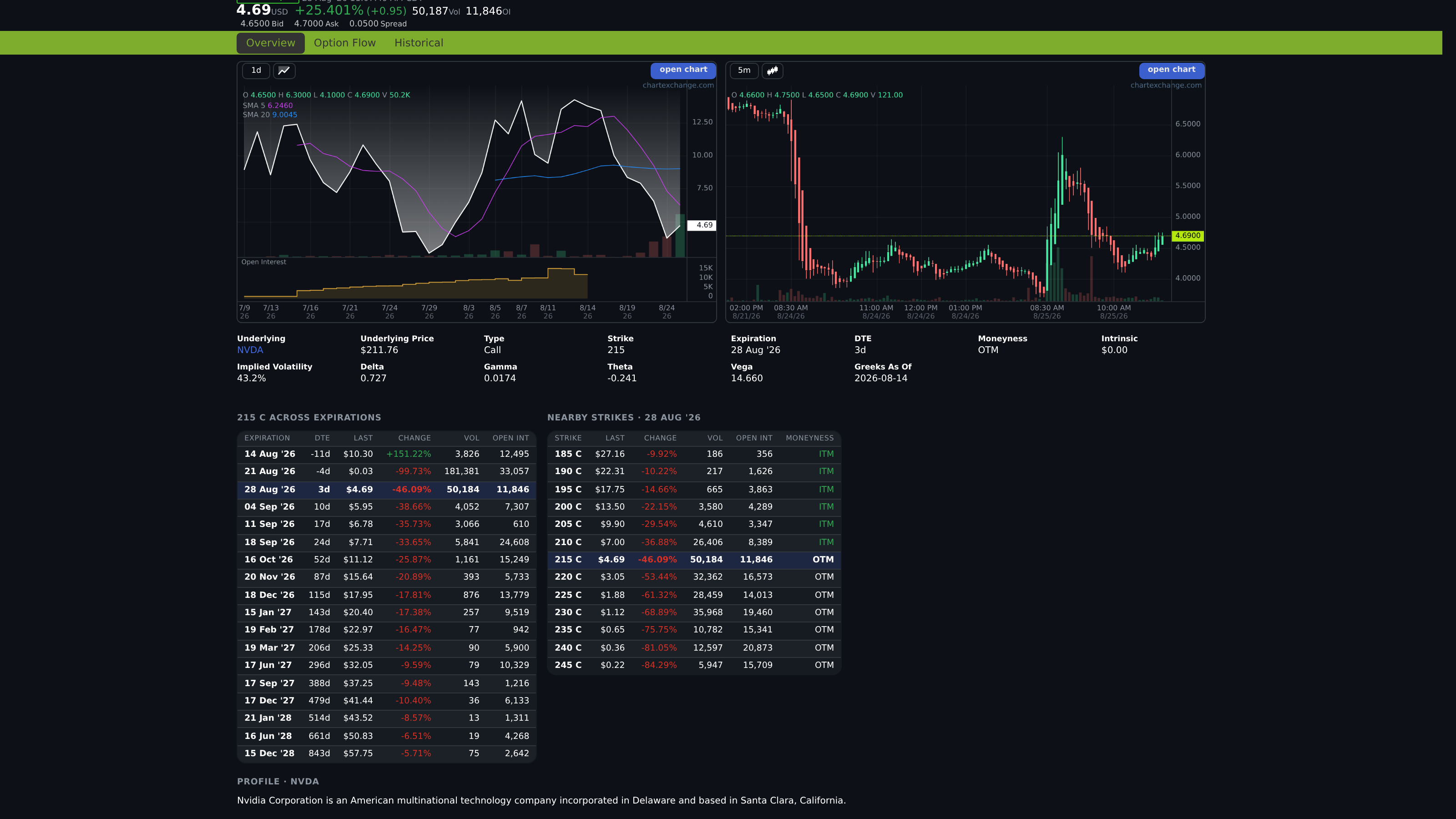The image size is (1456, 819).
Task: Switch to the Historical tab
Action: pos(419,43)
